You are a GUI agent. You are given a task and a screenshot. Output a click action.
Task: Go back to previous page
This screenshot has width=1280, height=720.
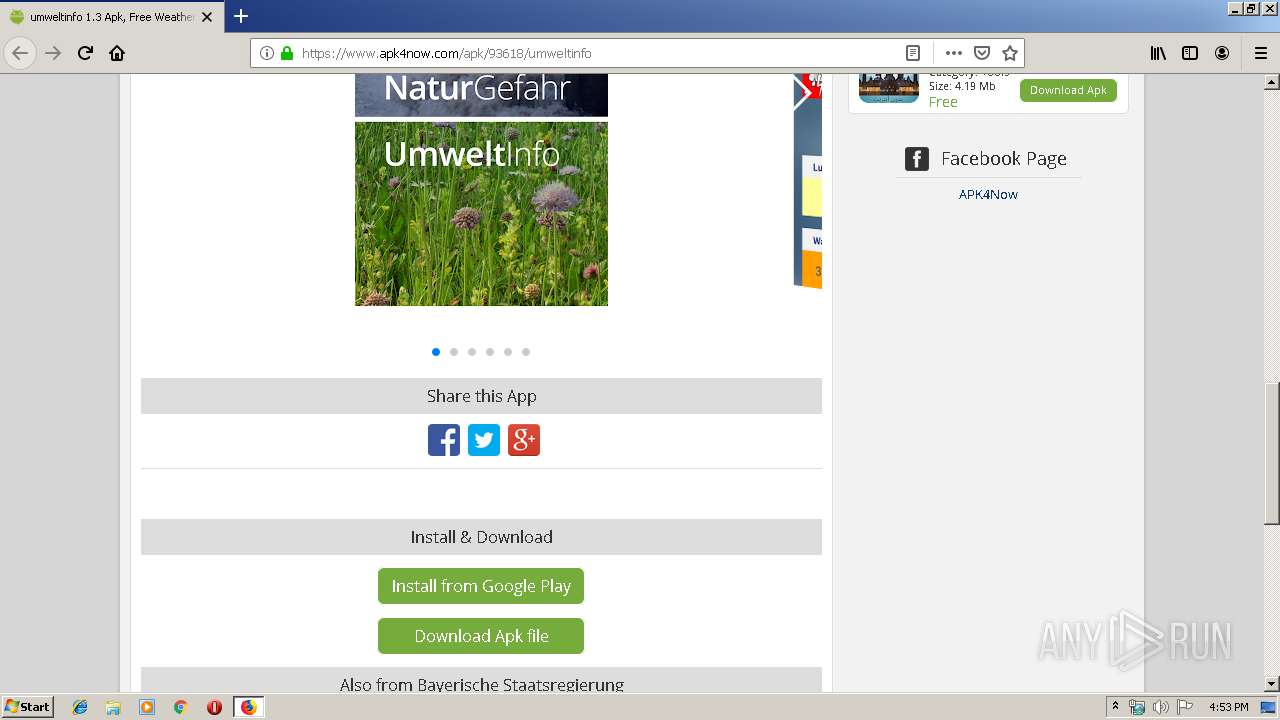(20, 53)
